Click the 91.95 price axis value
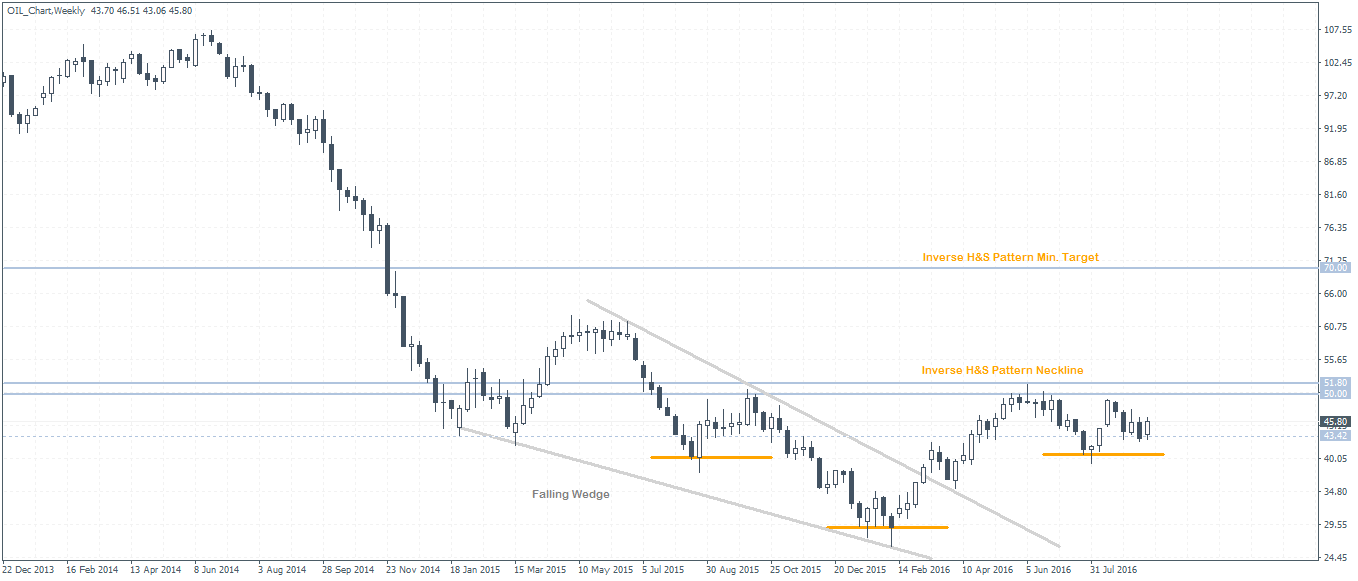This screenshot has height=581, width=1358. pos(1336,129)
